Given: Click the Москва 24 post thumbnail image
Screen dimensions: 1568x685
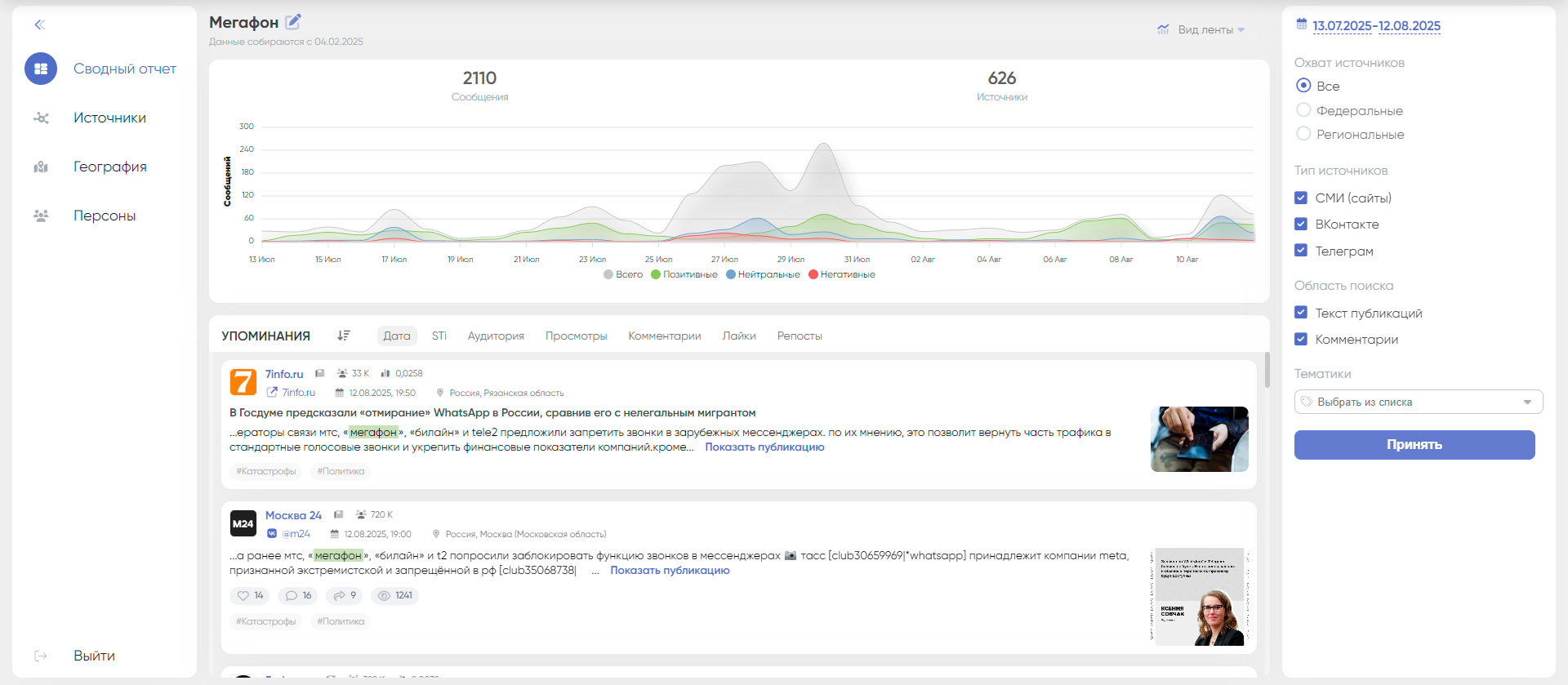Looking at the screenshot, I should tap(1199, 597).
